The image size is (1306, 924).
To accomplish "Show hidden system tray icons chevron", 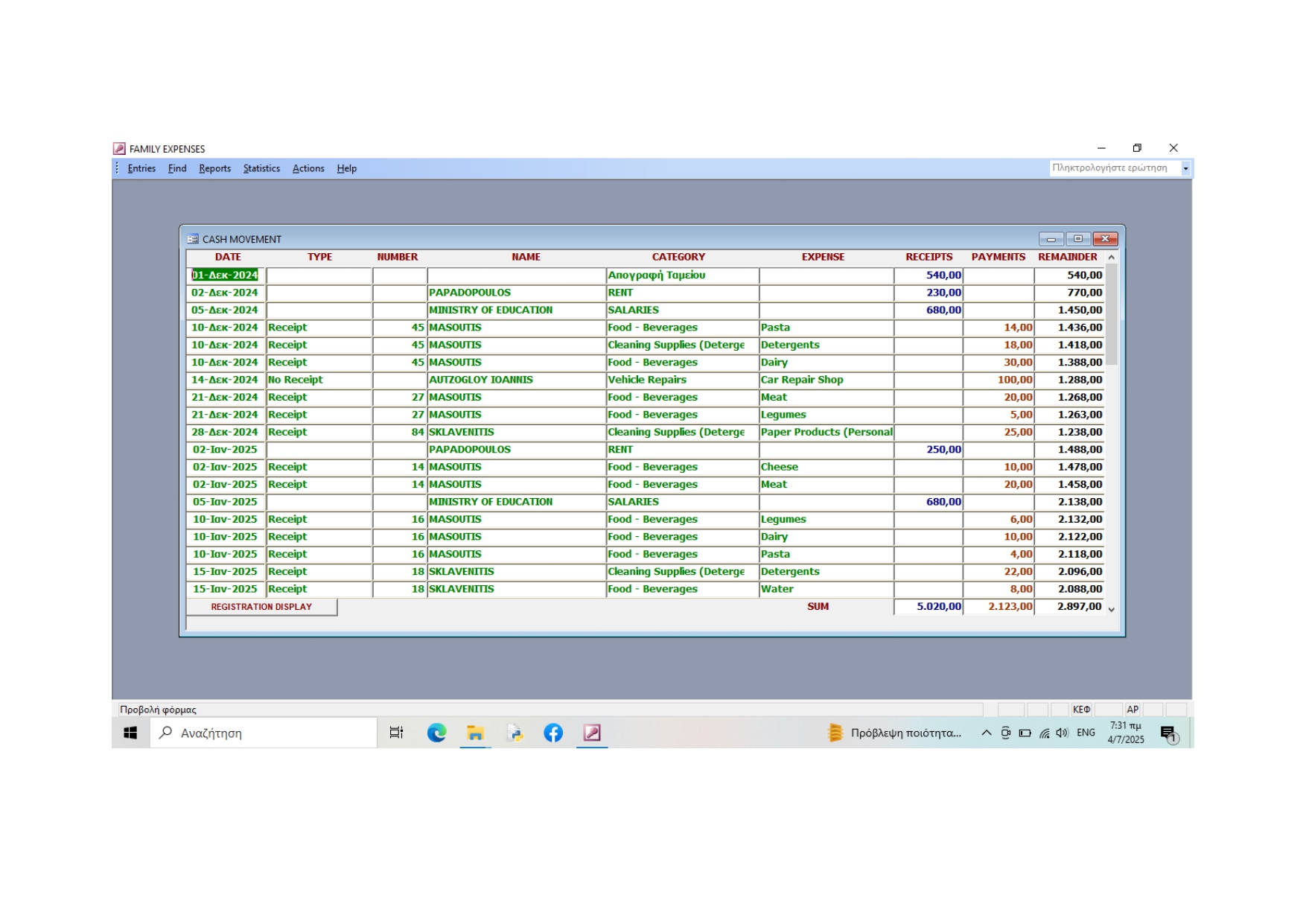I will 986,733.
